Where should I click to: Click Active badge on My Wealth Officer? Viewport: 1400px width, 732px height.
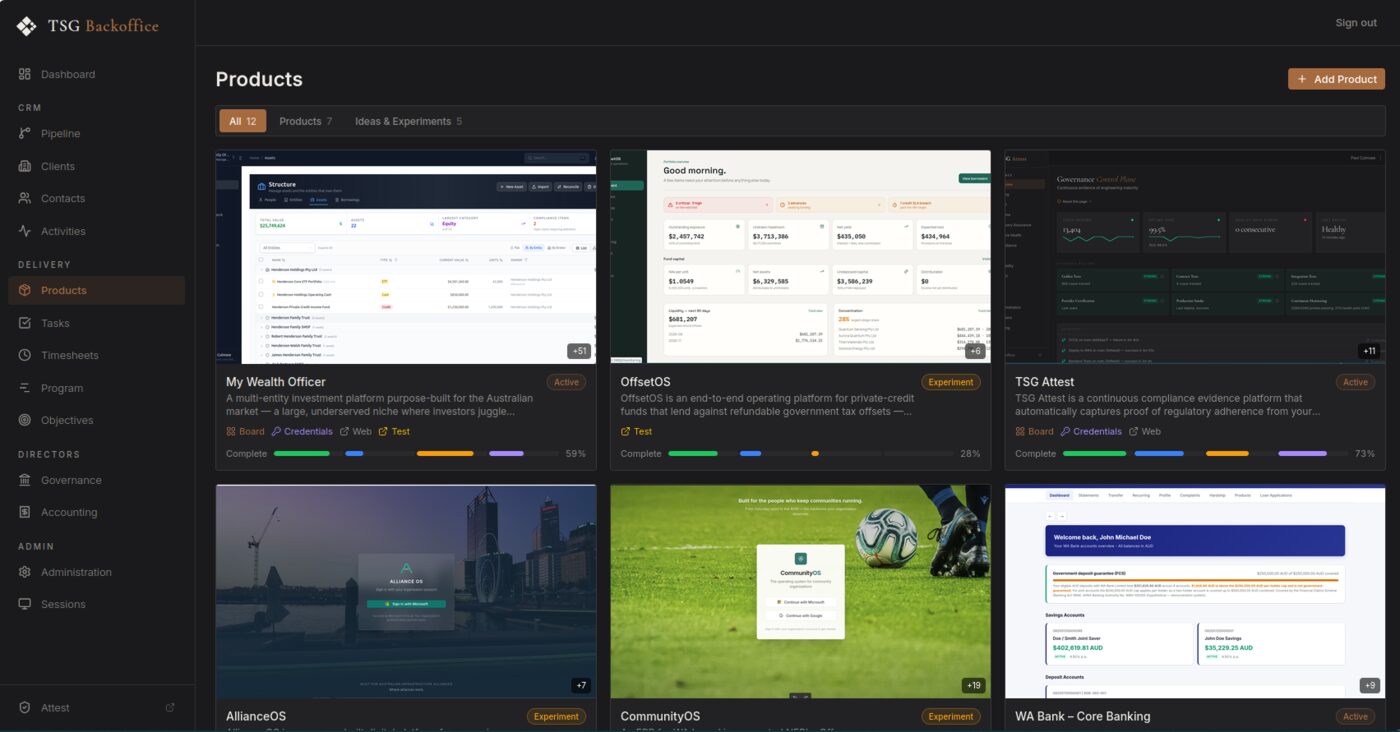point(566,382)
